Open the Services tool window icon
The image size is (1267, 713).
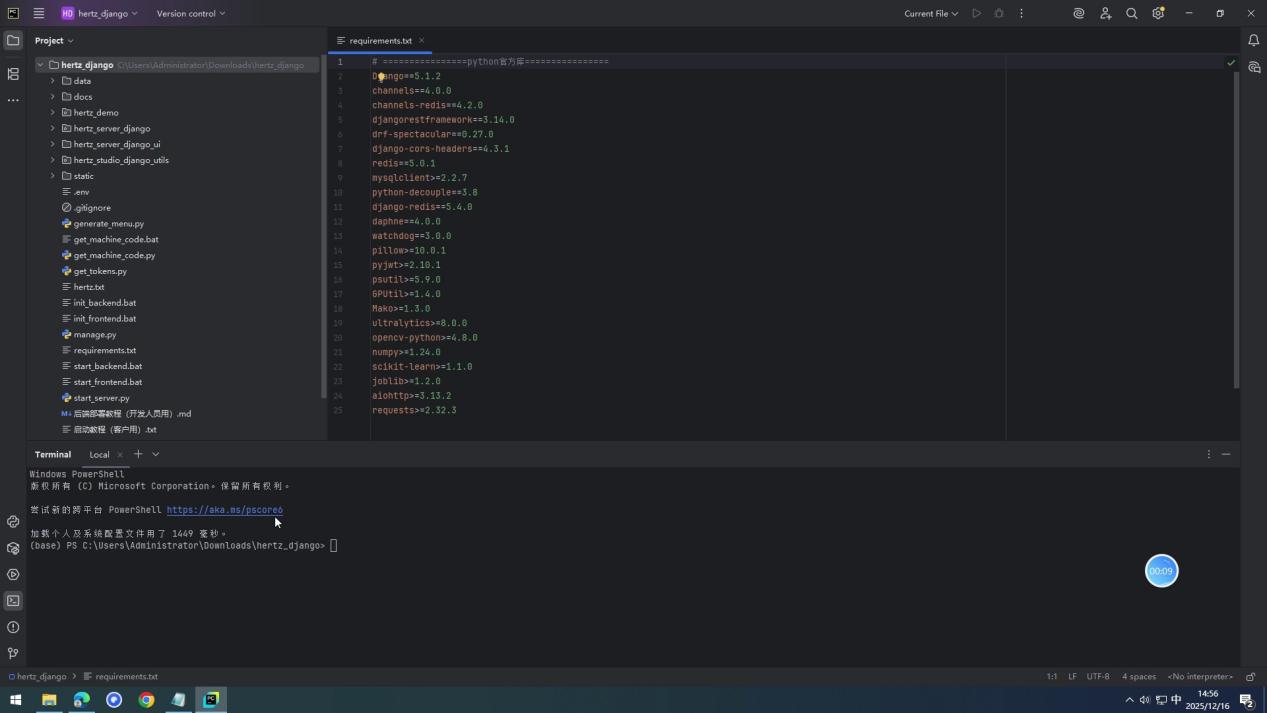[x=13, y=548]
